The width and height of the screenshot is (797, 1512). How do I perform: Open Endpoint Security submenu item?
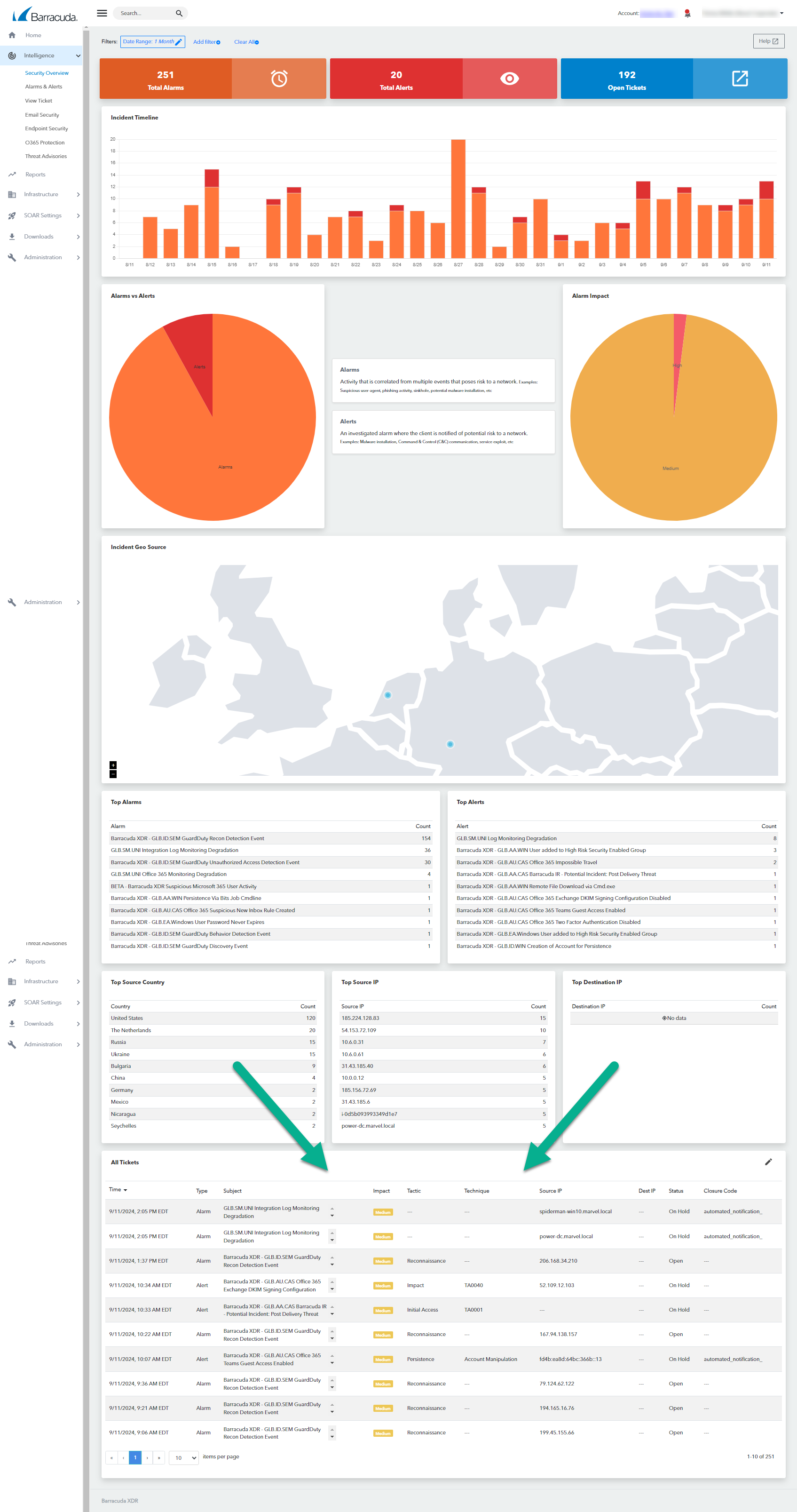[47, 128]
